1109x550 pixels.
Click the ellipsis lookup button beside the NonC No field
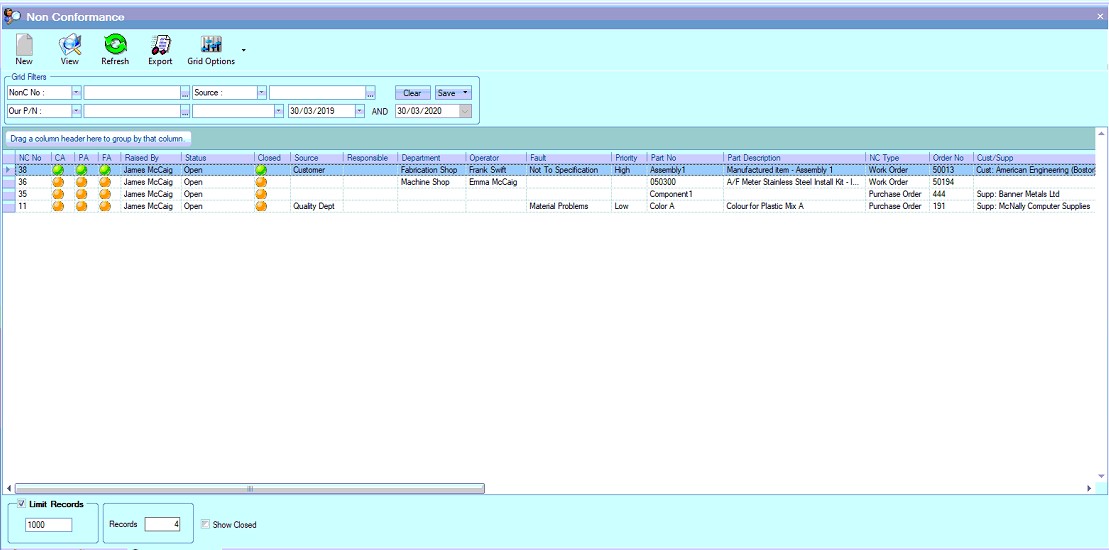185,93
